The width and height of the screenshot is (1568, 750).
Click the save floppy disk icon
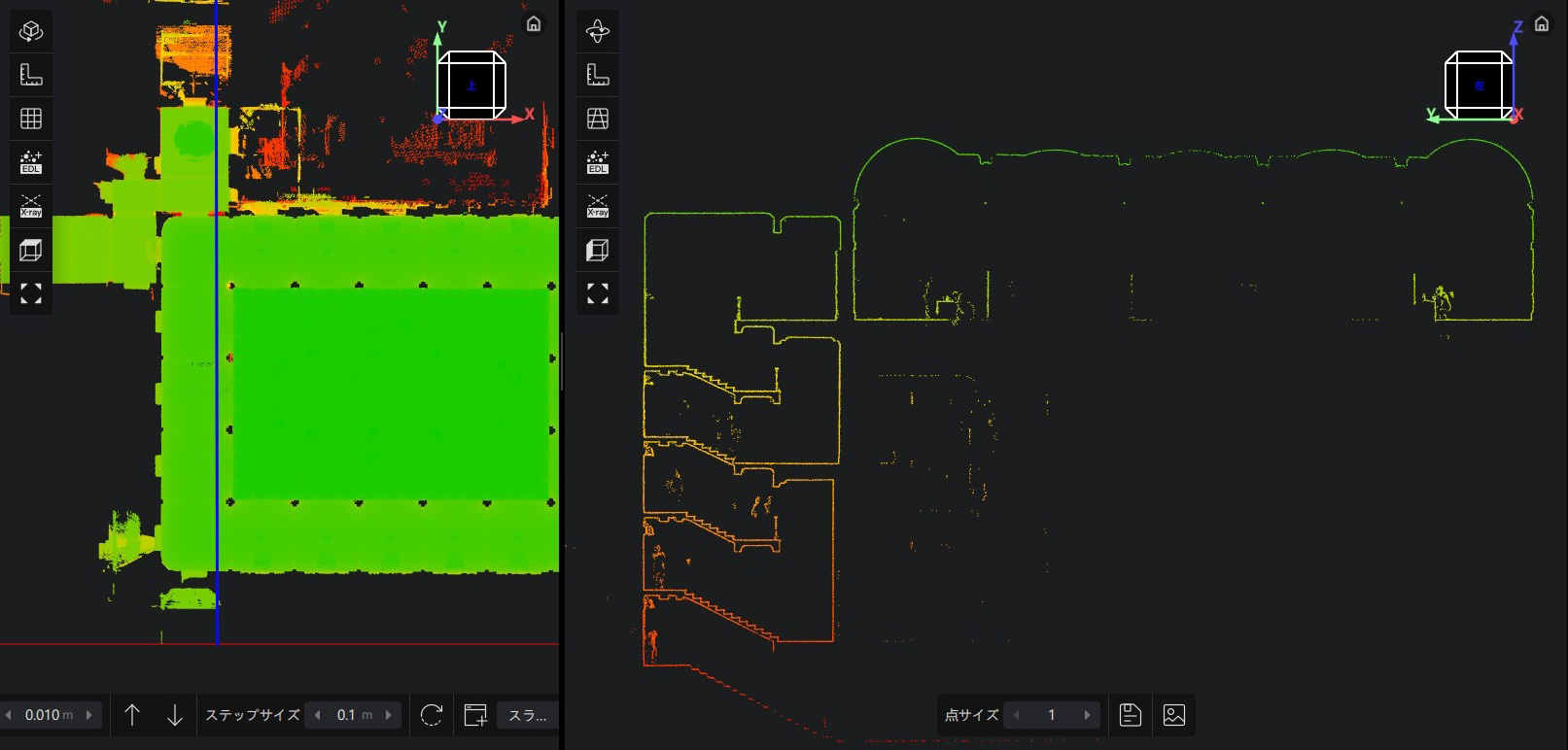pyautogui.click(x=1130, y=715)
